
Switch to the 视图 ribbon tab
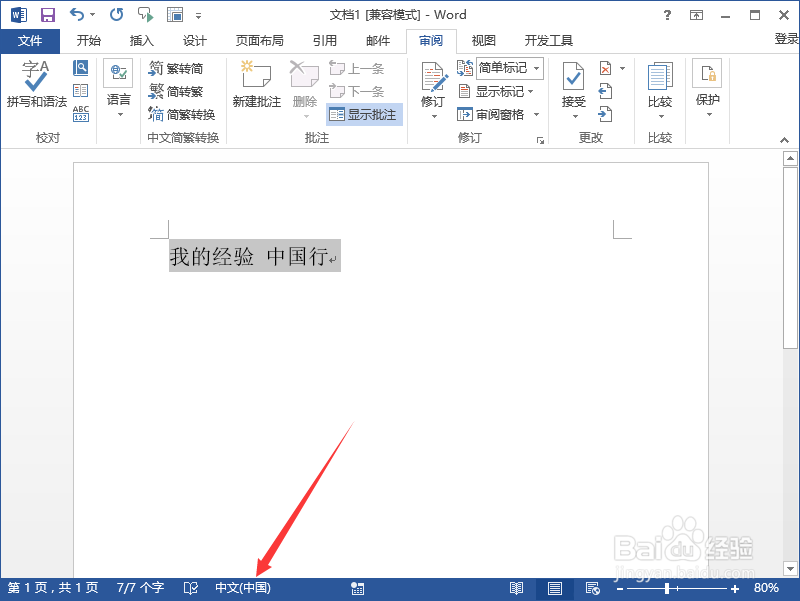click(483, 41)
